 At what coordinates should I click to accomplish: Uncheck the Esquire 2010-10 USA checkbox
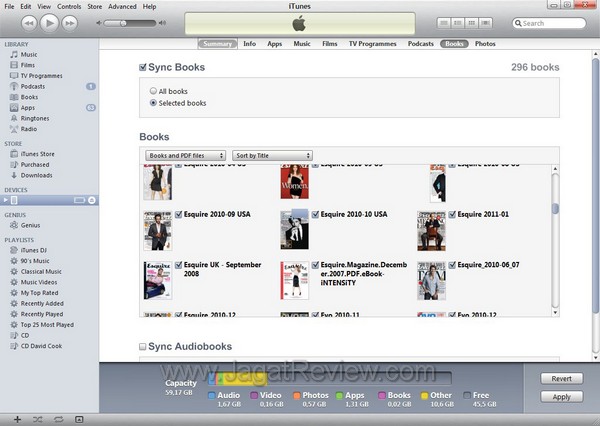(315, 214)
